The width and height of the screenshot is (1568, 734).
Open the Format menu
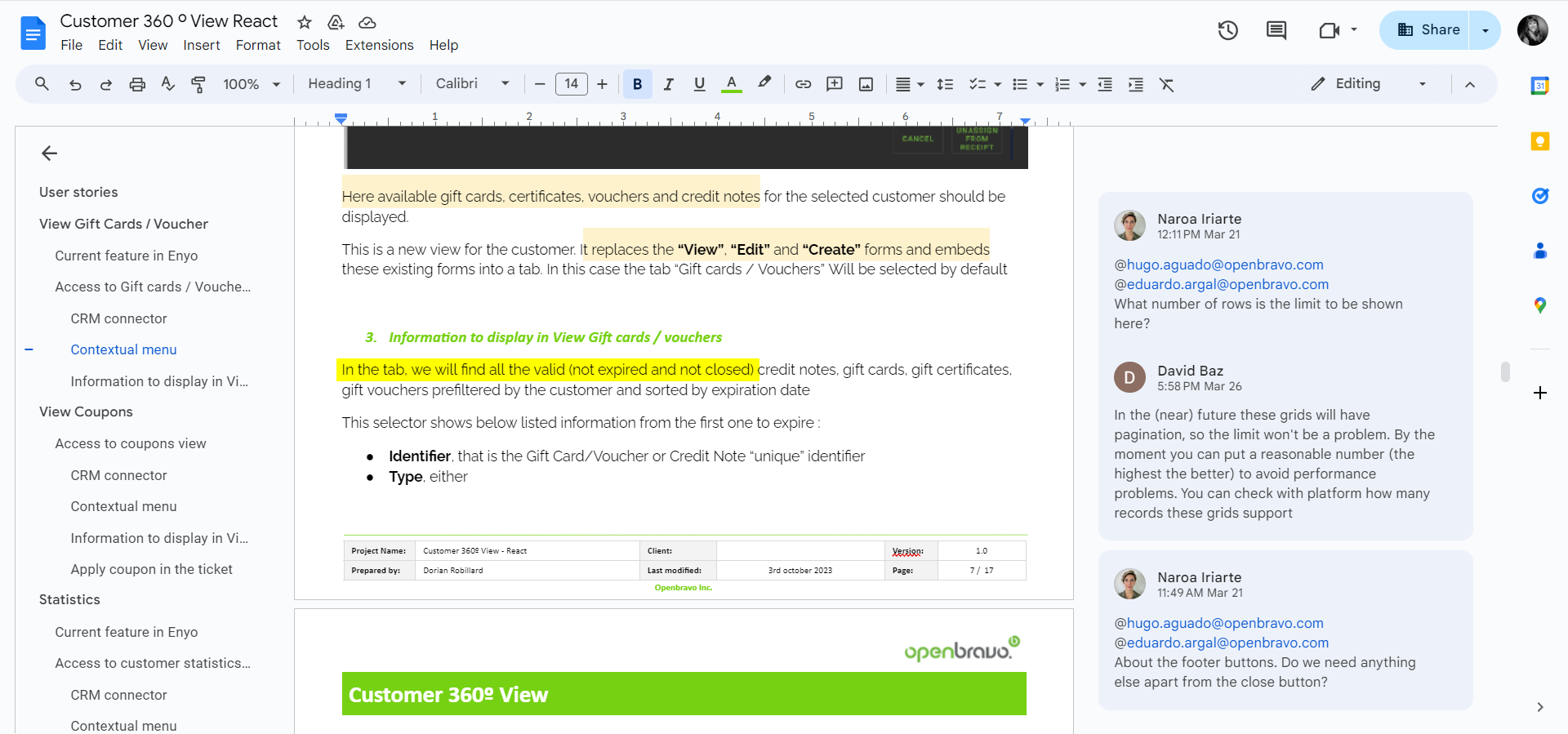coord(258,45)
